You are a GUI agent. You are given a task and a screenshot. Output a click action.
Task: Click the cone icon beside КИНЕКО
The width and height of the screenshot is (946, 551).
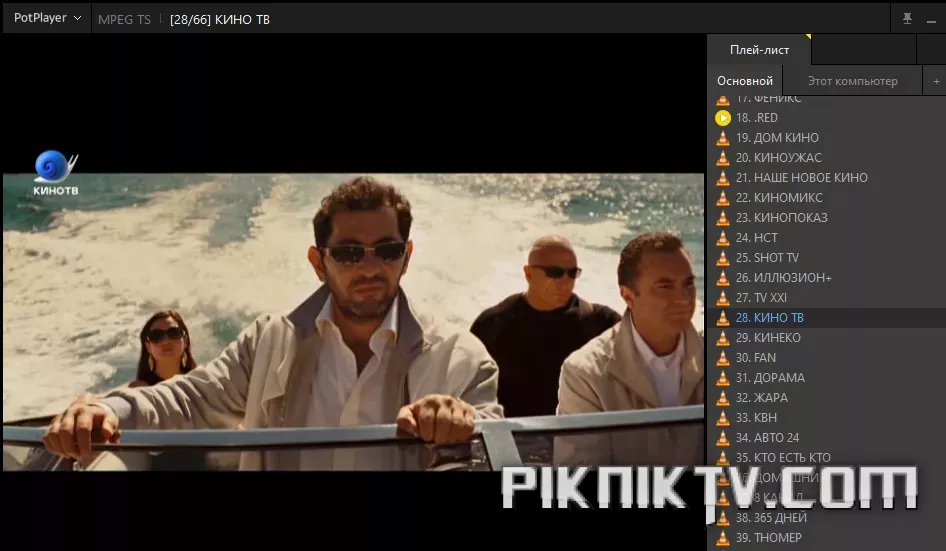pos(723,337)
